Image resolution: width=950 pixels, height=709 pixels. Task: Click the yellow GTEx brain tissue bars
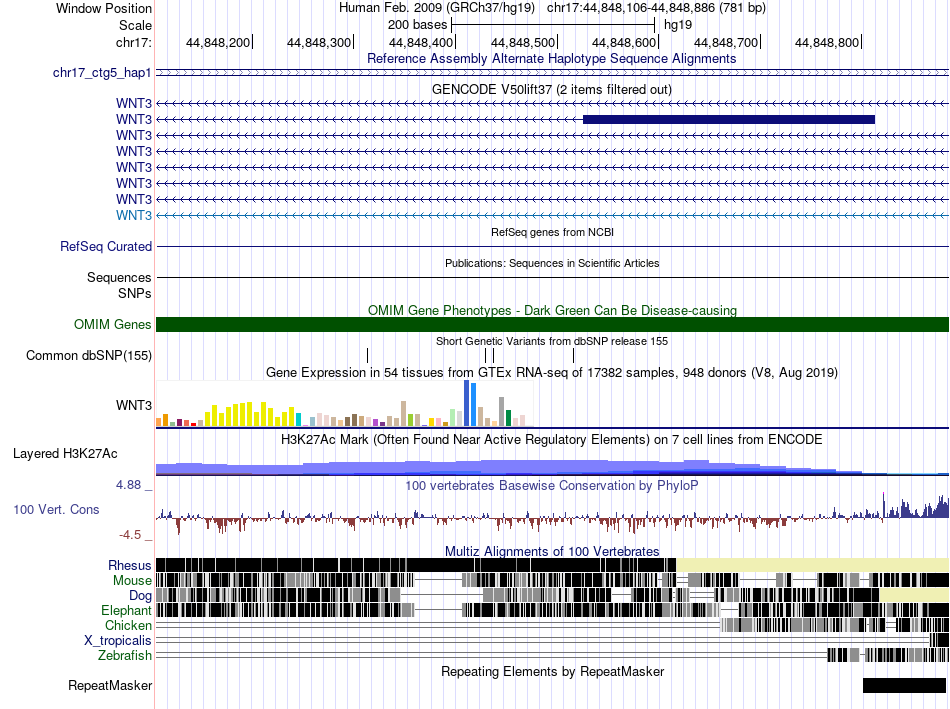pos(253,414)
